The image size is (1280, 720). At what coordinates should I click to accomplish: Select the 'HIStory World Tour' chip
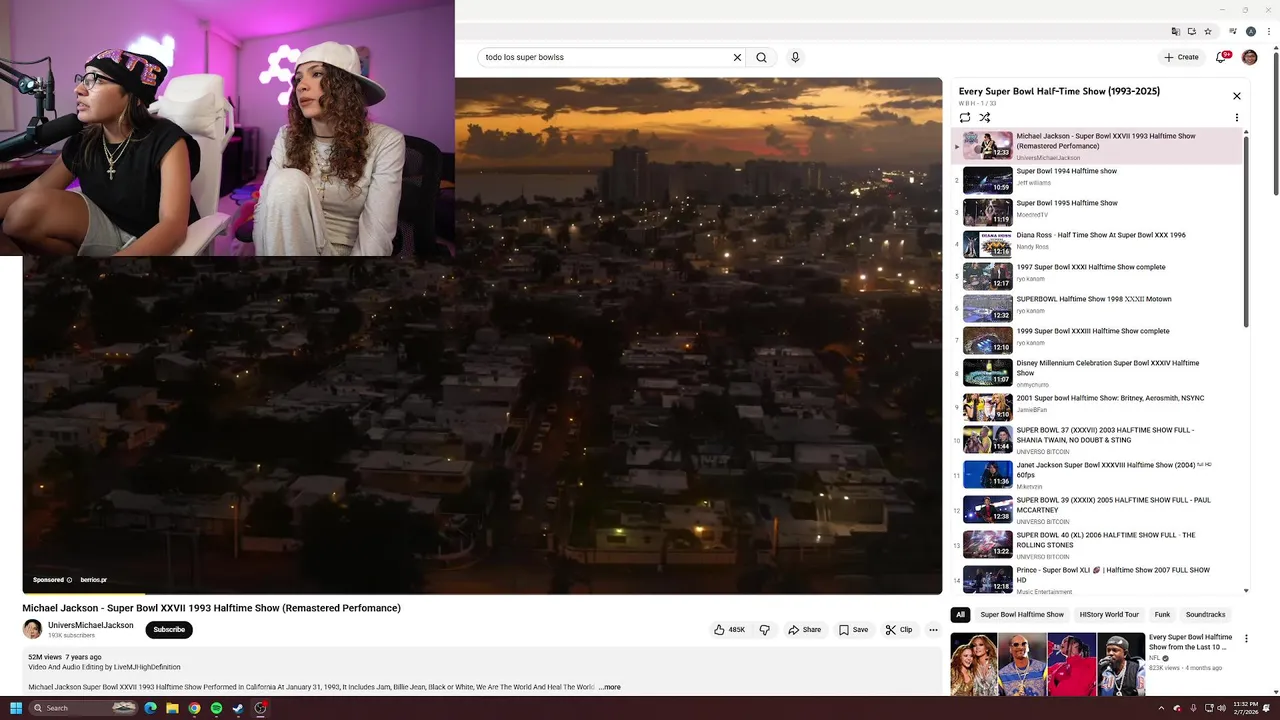pos(1109,615)
